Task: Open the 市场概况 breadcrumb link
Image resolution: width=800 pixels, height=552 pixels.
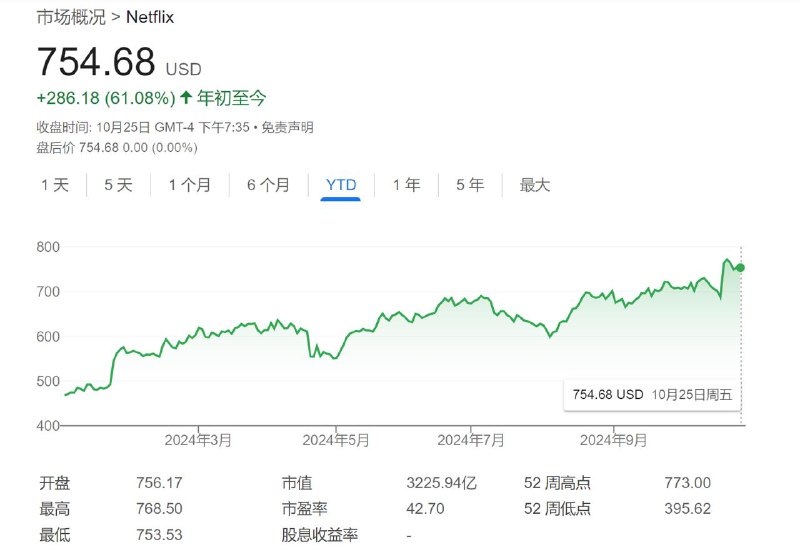Action: click(x=71, y=17)
